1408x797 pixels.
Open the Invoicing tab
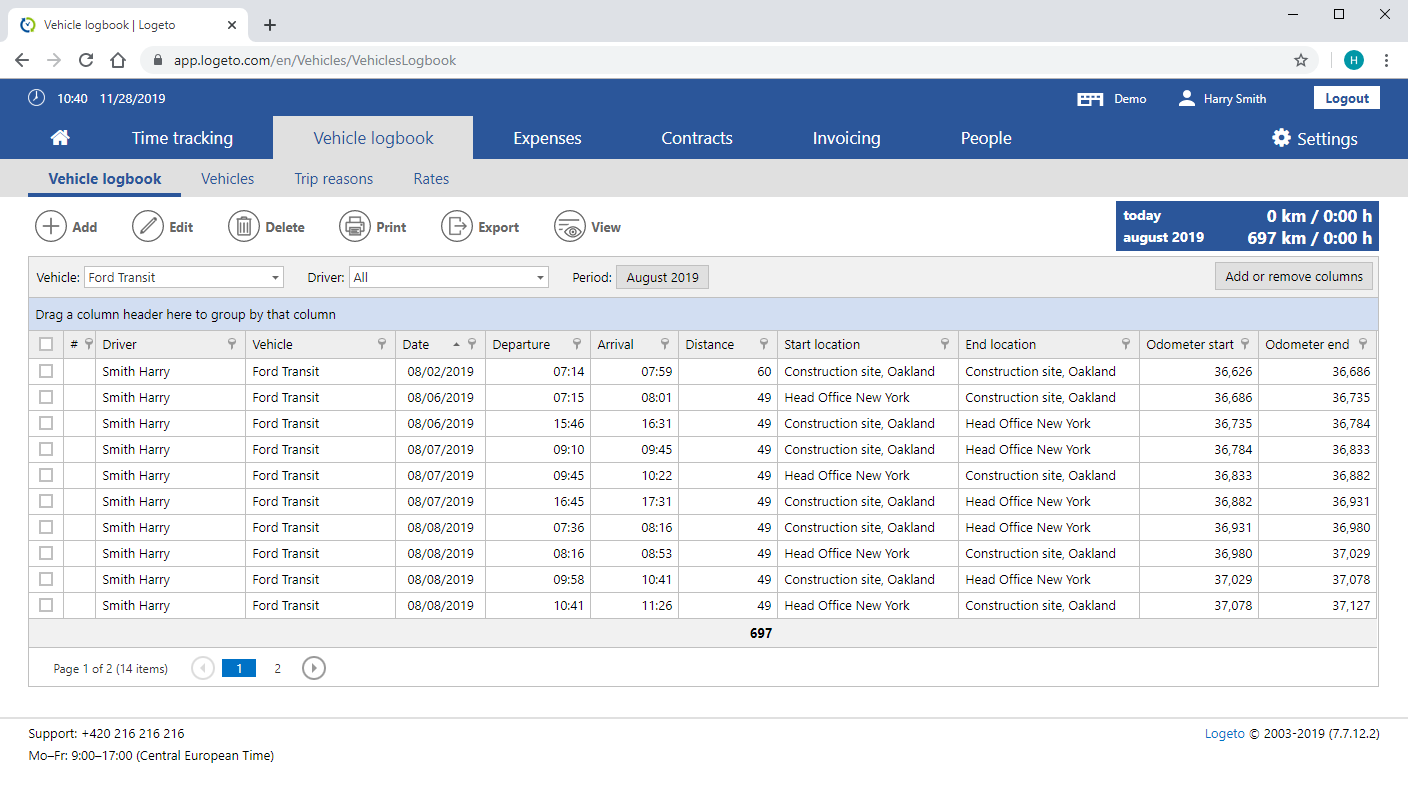[846, 138]
